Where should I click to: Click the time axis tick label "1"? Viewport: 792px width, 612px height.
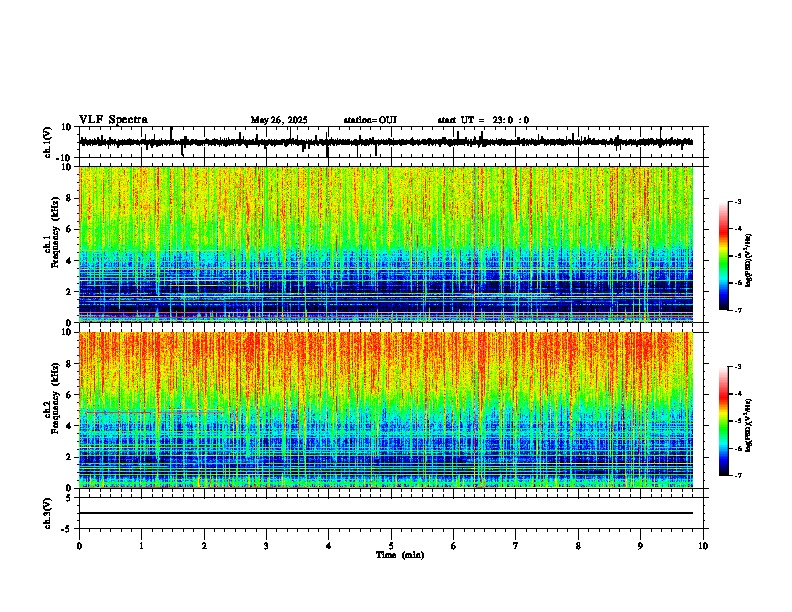(141, 546)
